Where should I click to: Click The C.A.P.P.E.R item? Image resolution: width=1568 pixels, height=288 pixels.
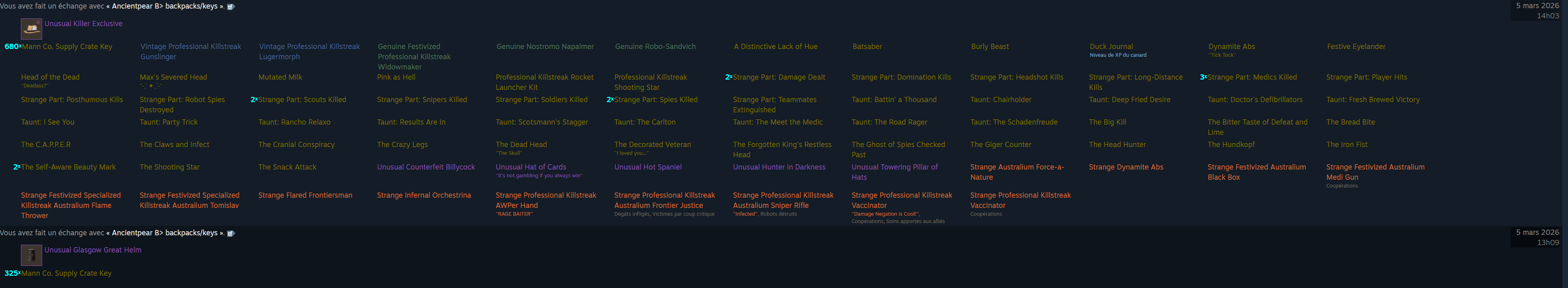click(x=46, y=145)
